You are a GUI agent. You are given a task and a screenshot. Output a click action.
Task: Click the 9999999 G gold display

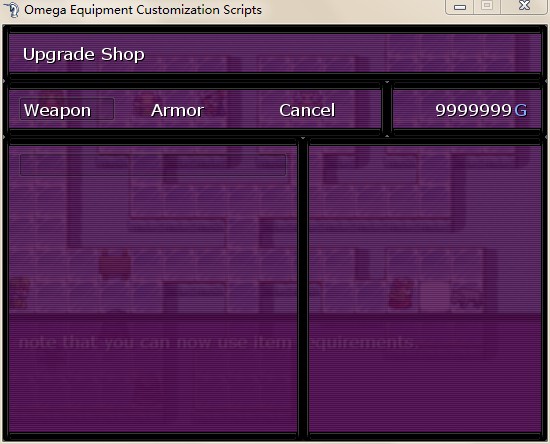tap(481, 110)
